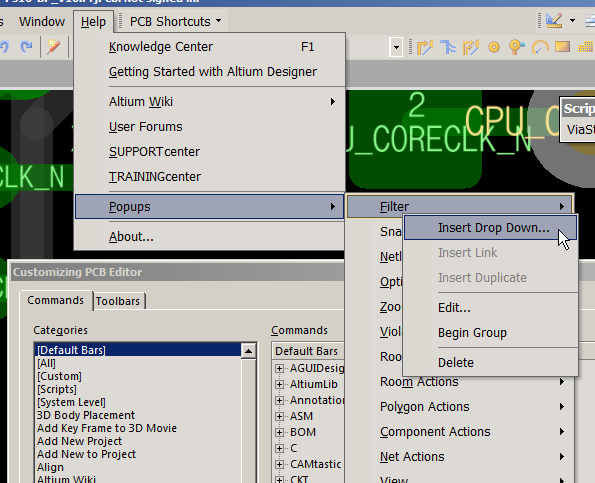The image size is (595, 483).
Task: Select Add Key Frame to 3D Movie
Action: tap(138, 428)
